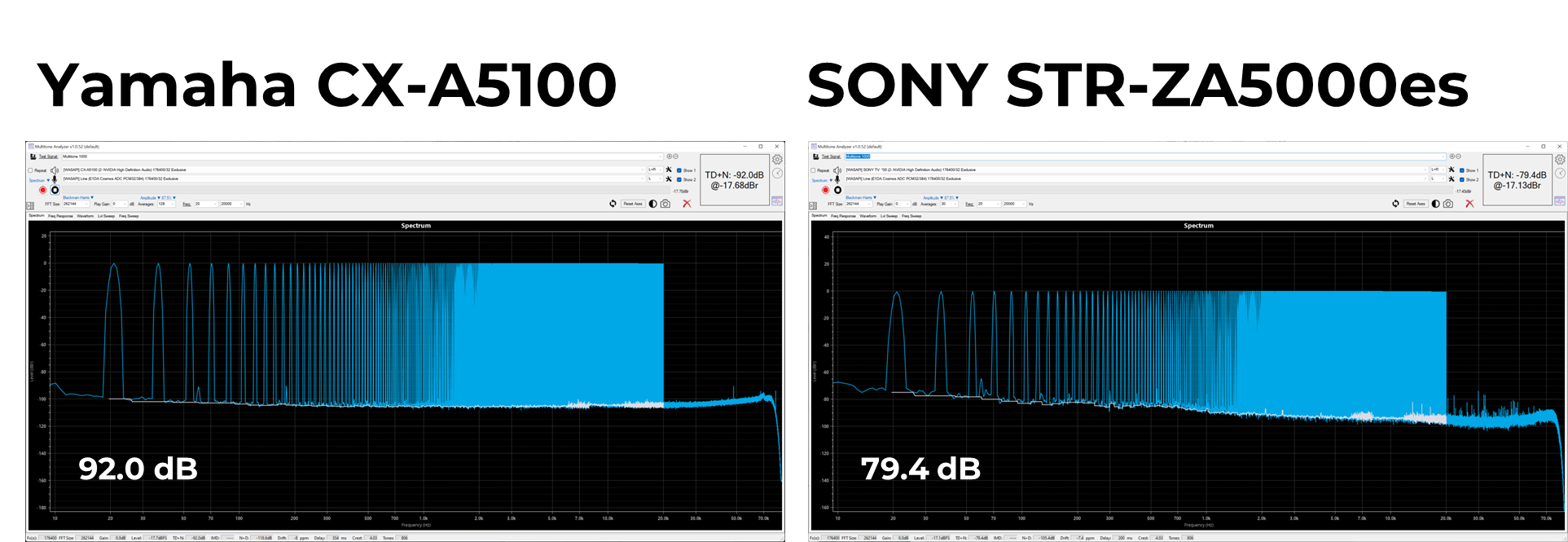Open settings gear in the SONY analyzer window
Image resolution: width=1568 pixels, height=542 pixels.
[x=1561, y=160]
